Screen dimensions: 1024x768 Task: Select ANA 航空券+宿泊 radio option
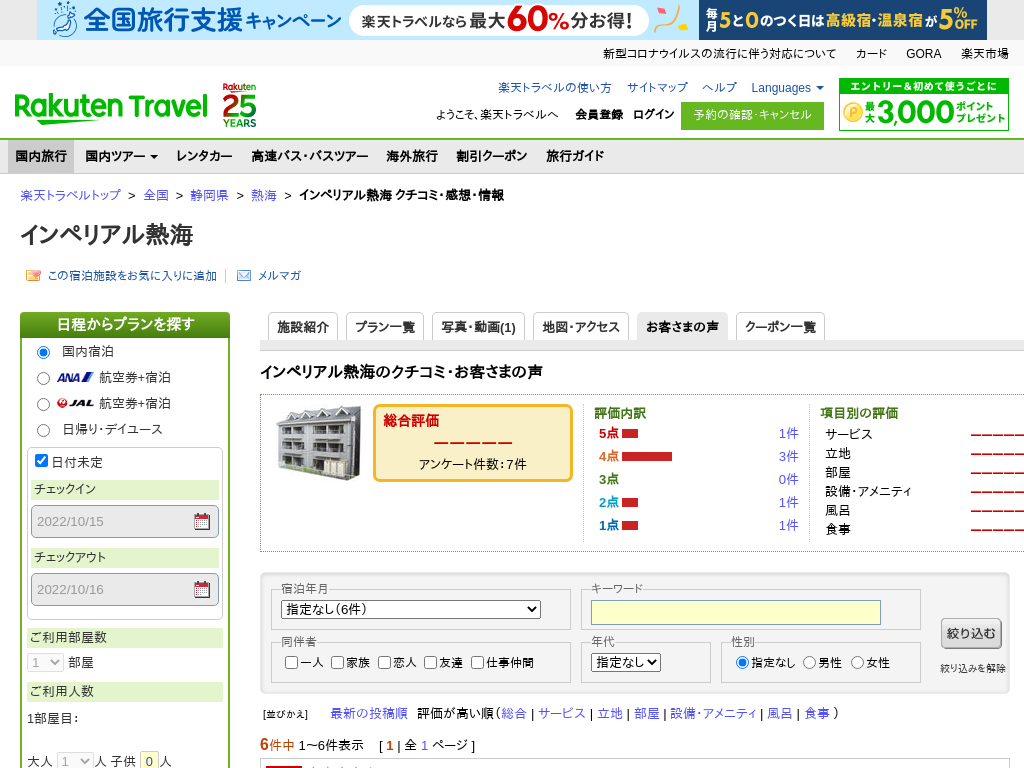pyautogui.click(x=44, y=378)
